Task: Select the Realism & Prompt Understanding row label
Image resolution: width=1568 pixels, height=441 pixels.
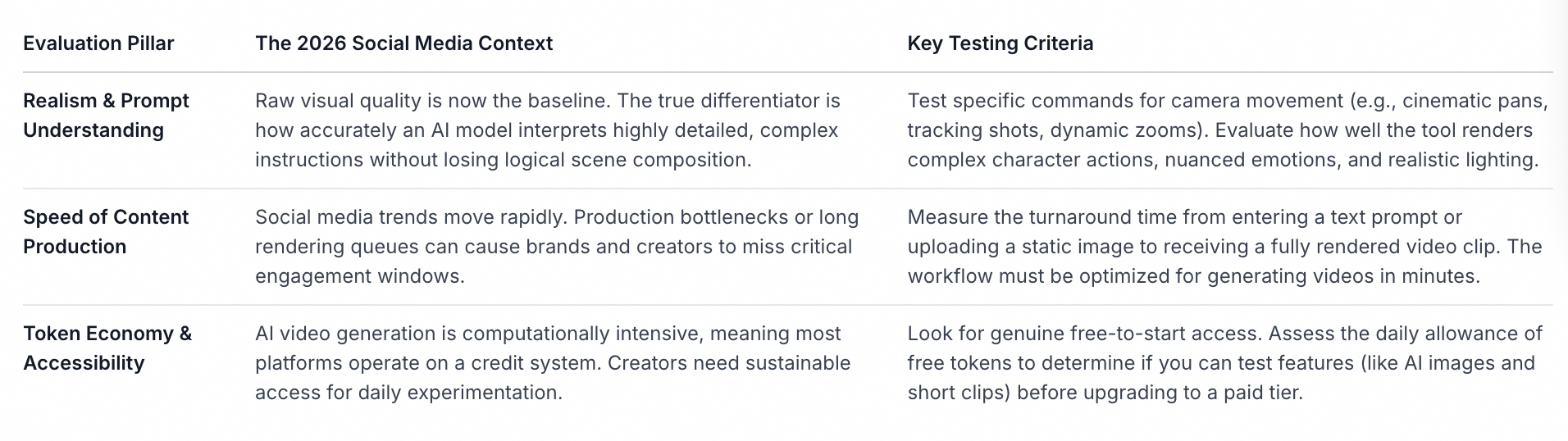Action: (106, 116)
